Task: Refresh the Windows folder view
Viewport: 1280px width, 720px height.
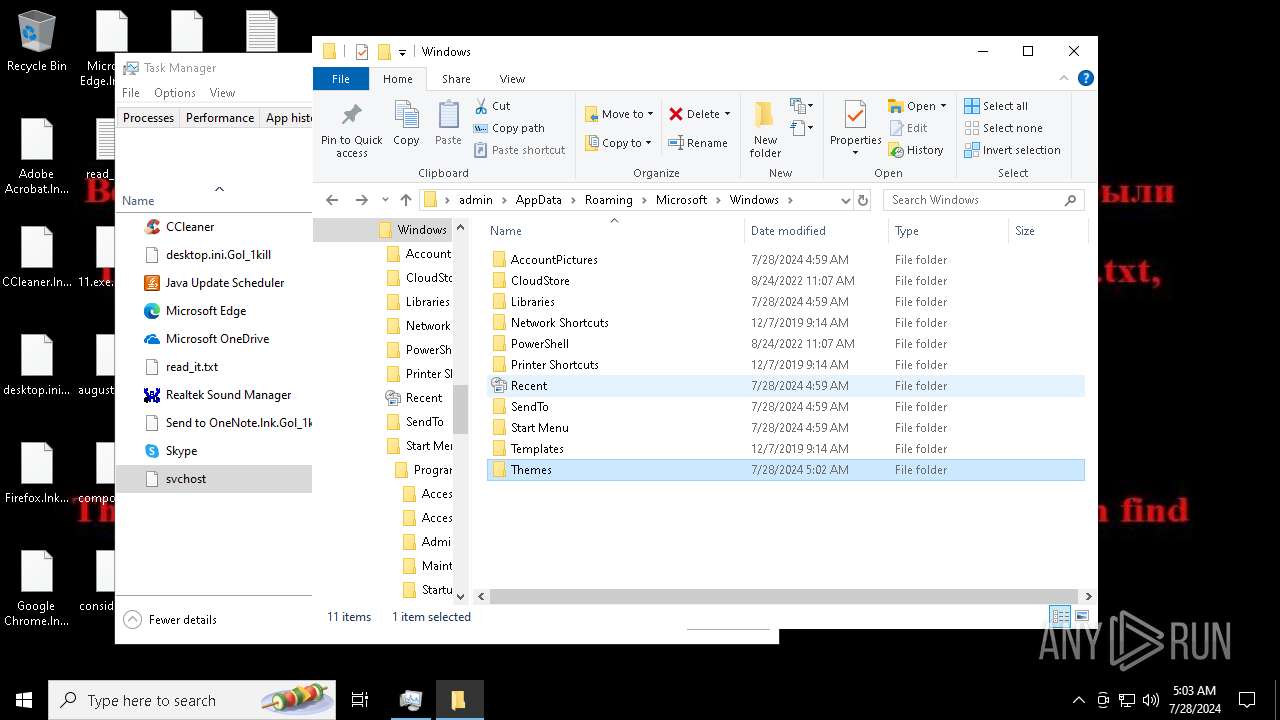Action: (x=863, y=200)
